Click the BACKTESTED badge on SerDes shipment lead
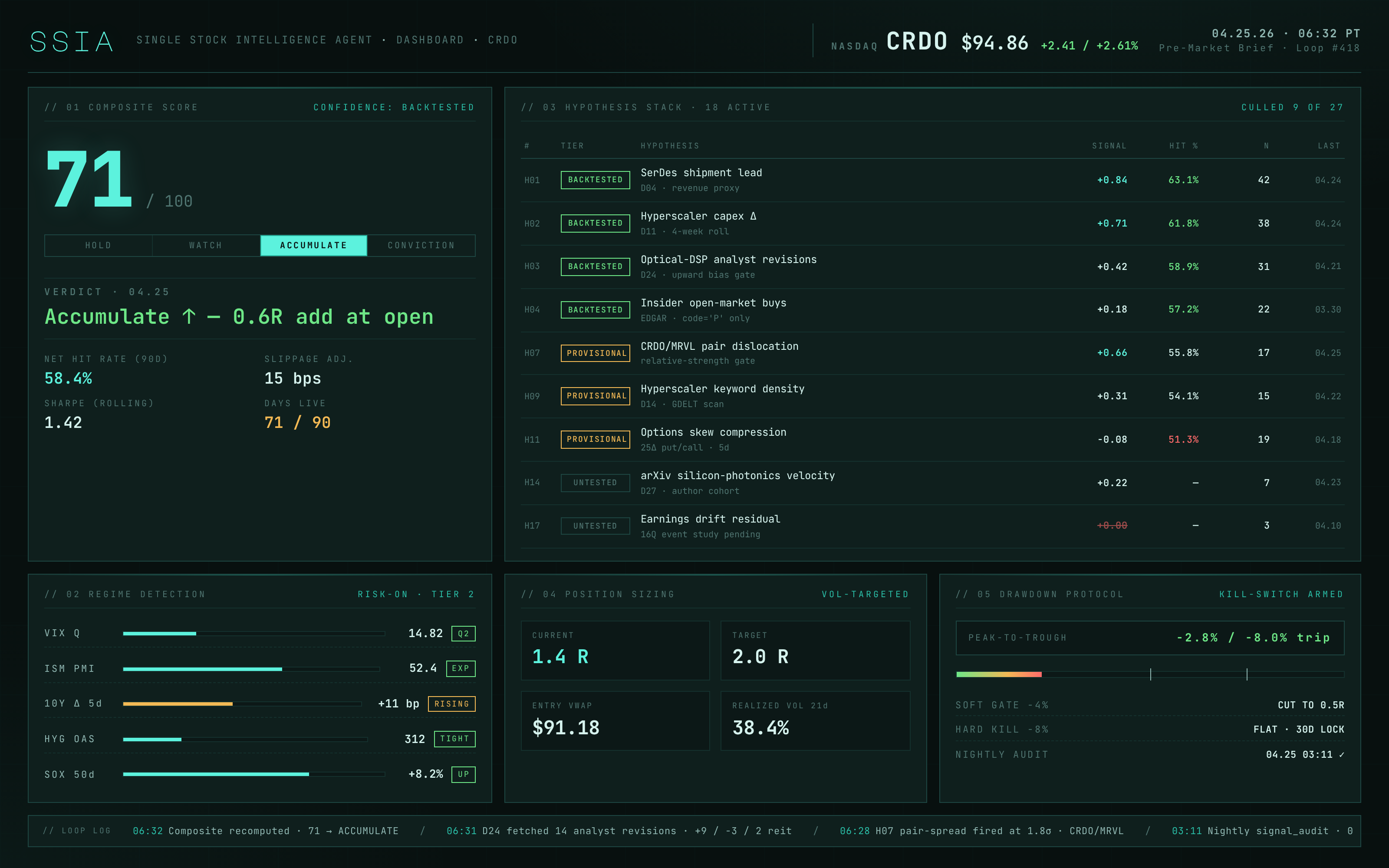 [x=595, y=180]
